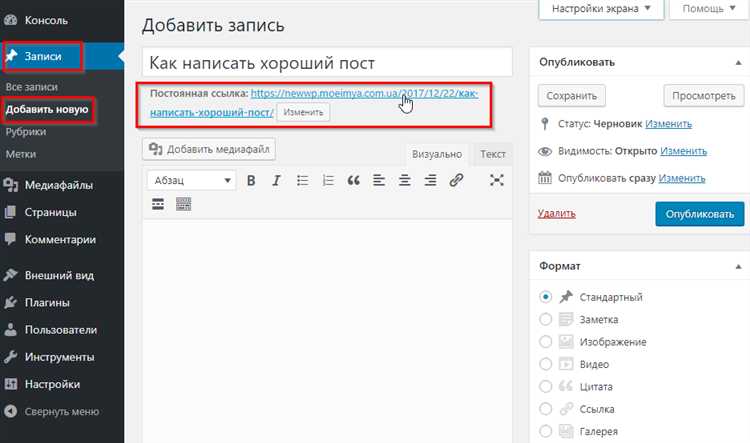Click Просмотреть preview button
This screenshot has width=750, height=443.
point(704,96)
